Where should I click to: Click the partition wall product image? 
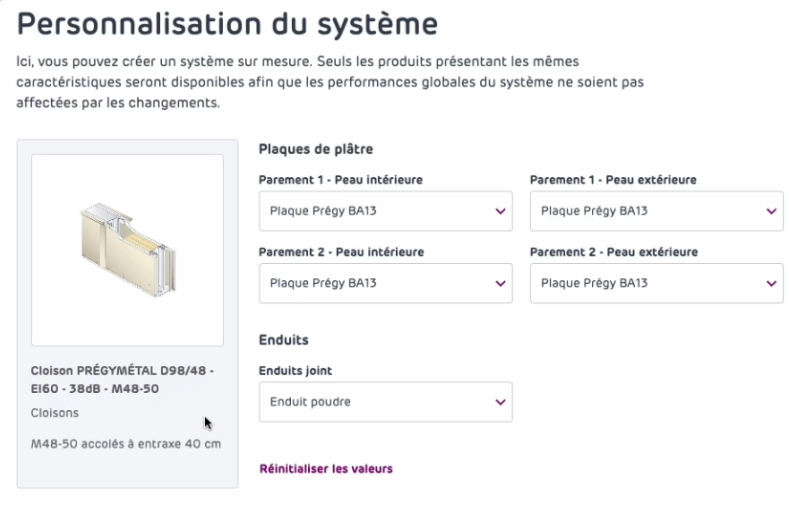point(127,250)
